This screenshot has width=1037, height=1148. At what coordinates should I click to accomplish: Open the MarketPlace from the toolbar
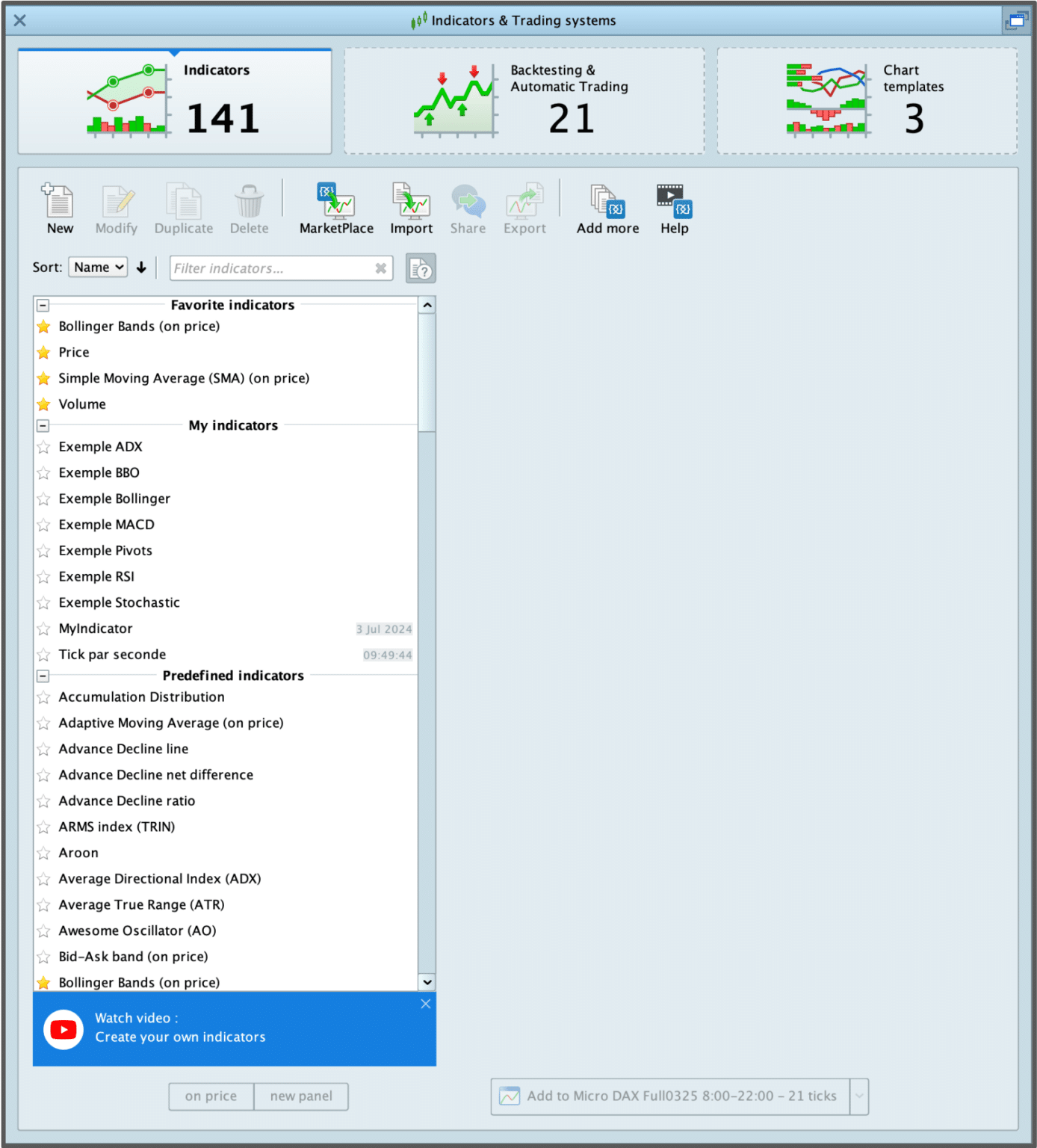(x=335, y=201)
